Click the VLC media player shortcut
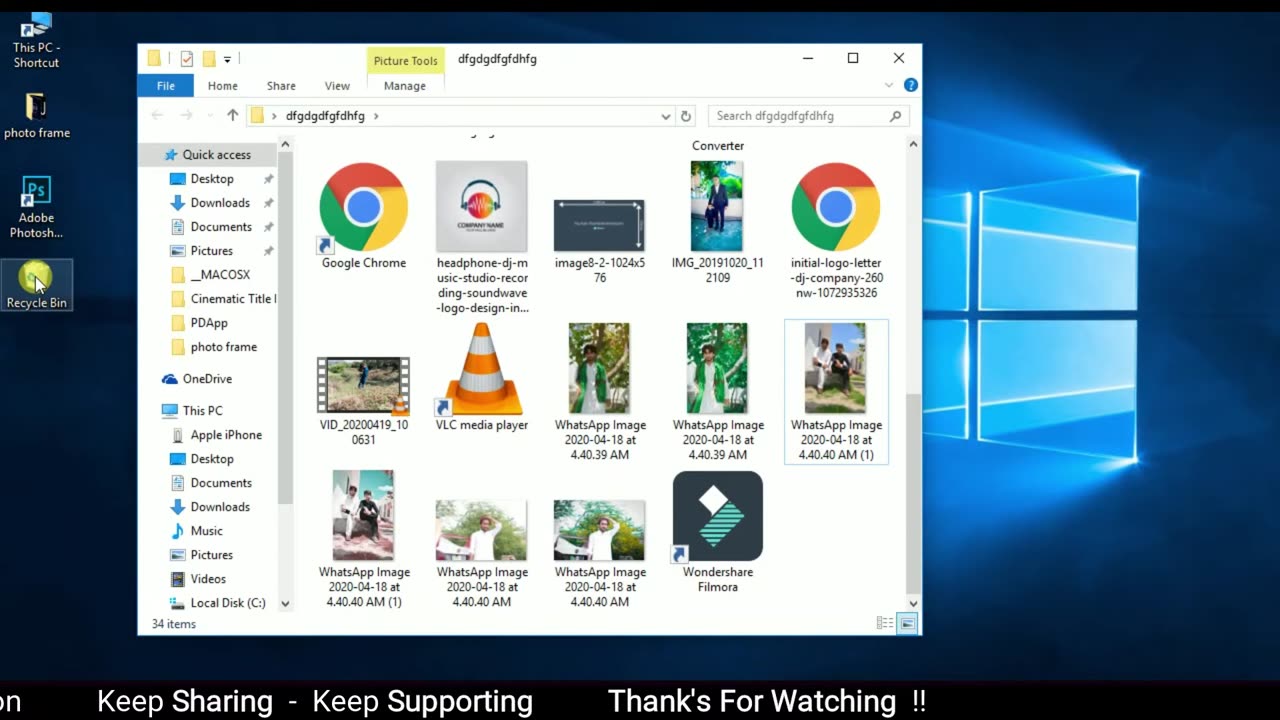This screenshot has height=720, width=1280. pyautogui.click(x=481, y=377)
